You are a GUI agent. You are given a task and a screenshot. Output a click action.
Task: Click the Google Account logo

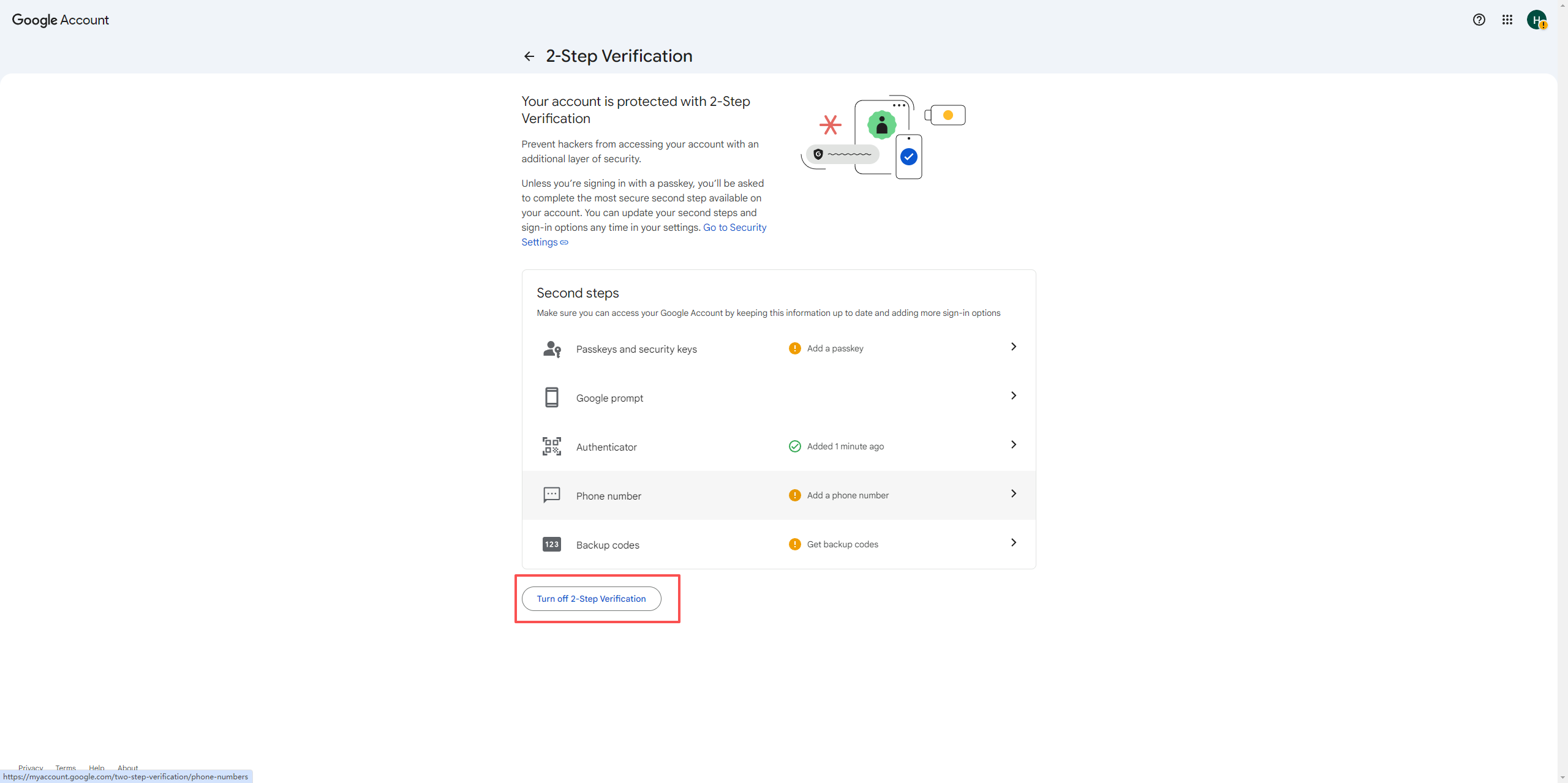coord(61,20)
